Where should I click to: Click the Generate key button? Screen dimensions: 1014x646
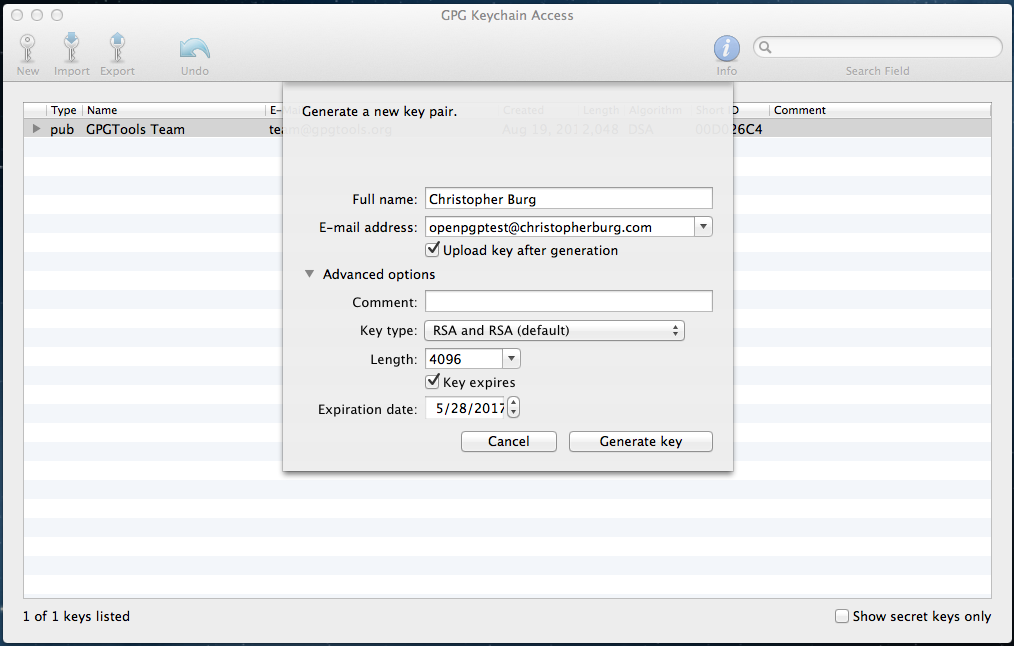pos(640,441)
